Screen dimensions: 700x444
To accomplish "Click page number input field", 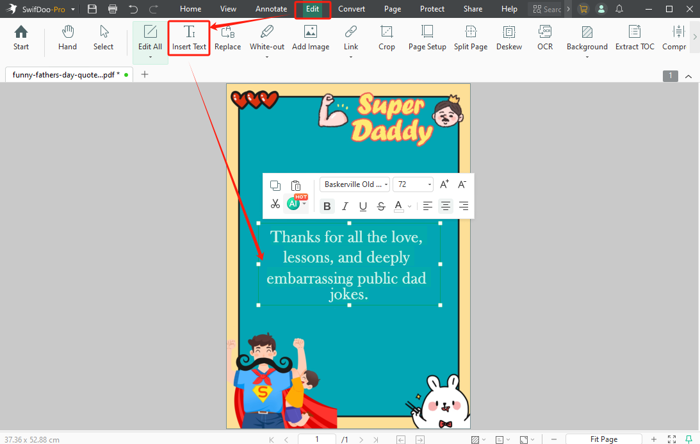I will (317, 439).
